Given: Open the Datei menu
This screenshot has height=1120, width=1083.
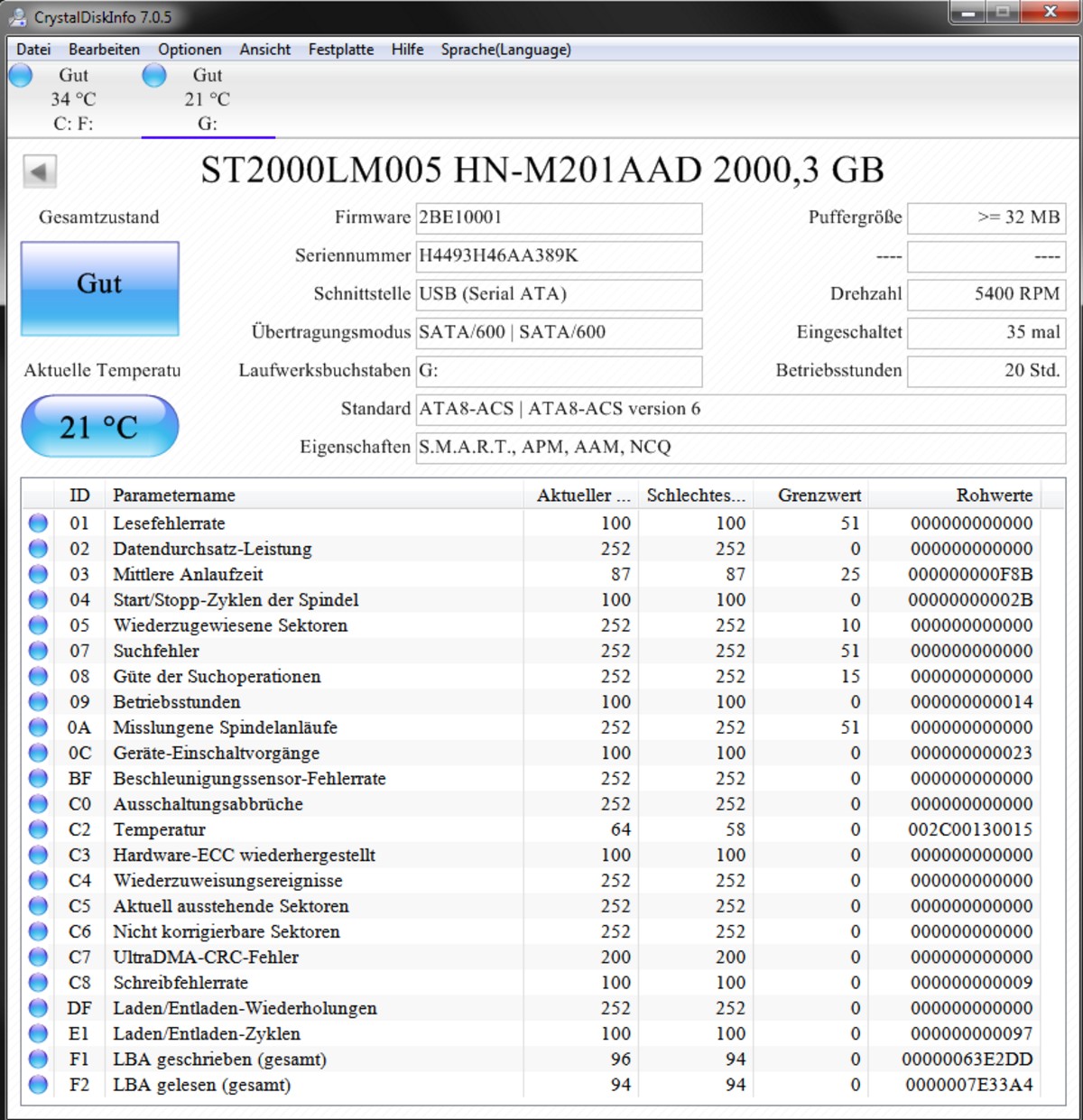Looking at the screenshot, I should click(x=33, y=50).
